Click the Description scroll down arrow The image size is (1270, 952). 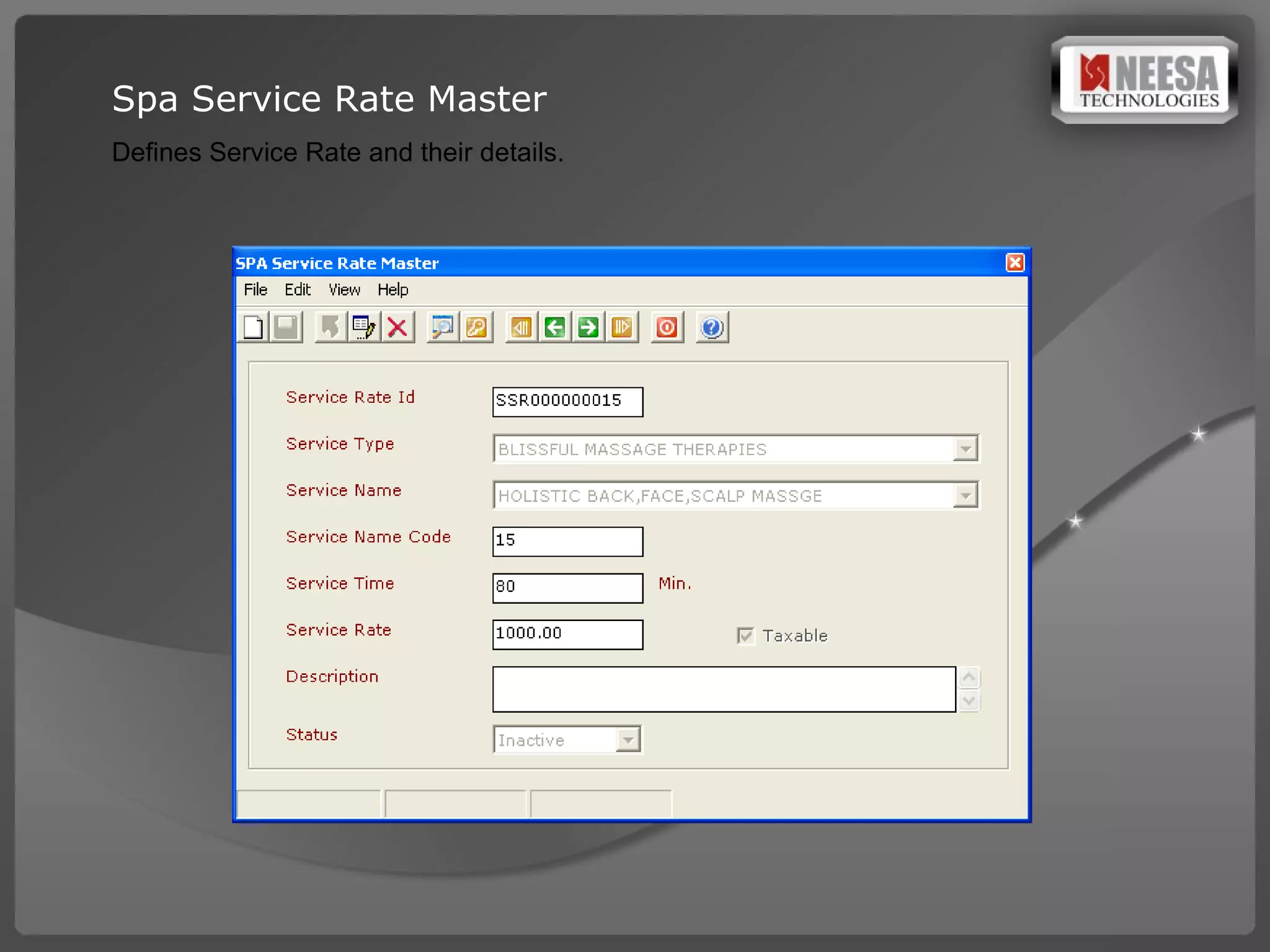[969, 701]
